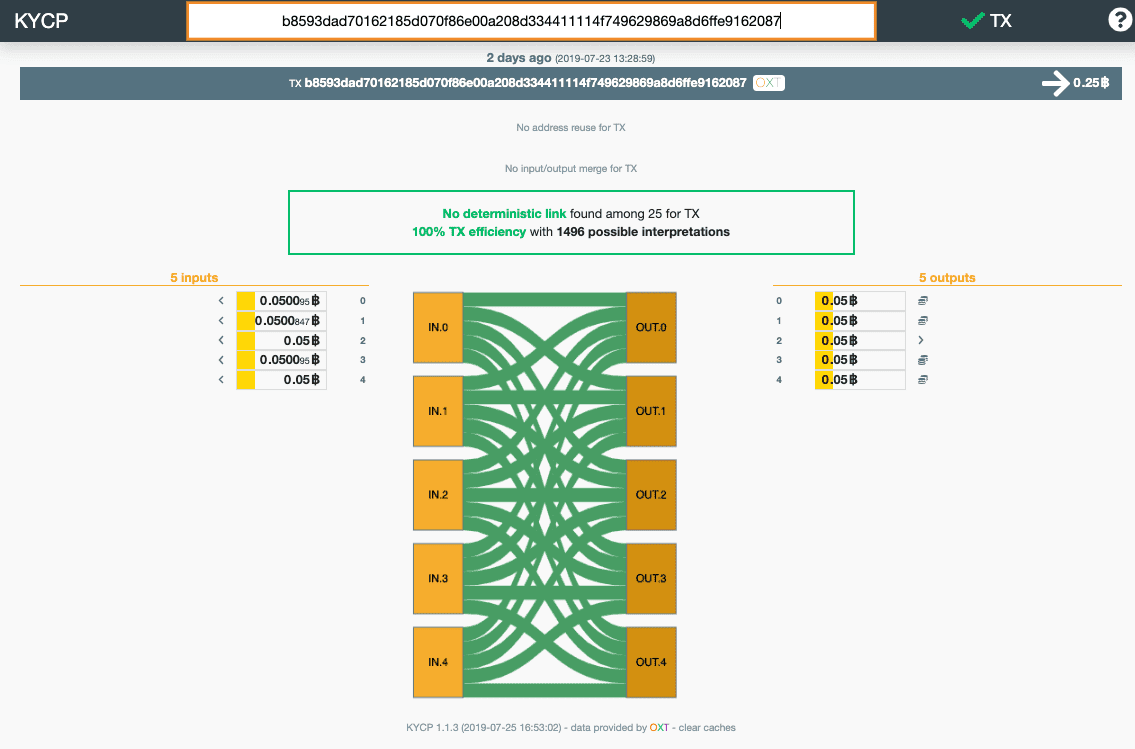The height and width of the screenshot is (749, 1135).
Task: Click the unspent coins icon for output 4
Action: 923,379
